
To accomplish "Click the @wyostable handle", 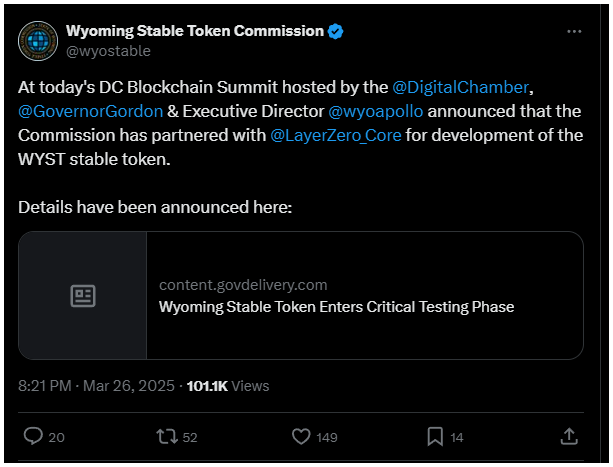I will (108, 51).
